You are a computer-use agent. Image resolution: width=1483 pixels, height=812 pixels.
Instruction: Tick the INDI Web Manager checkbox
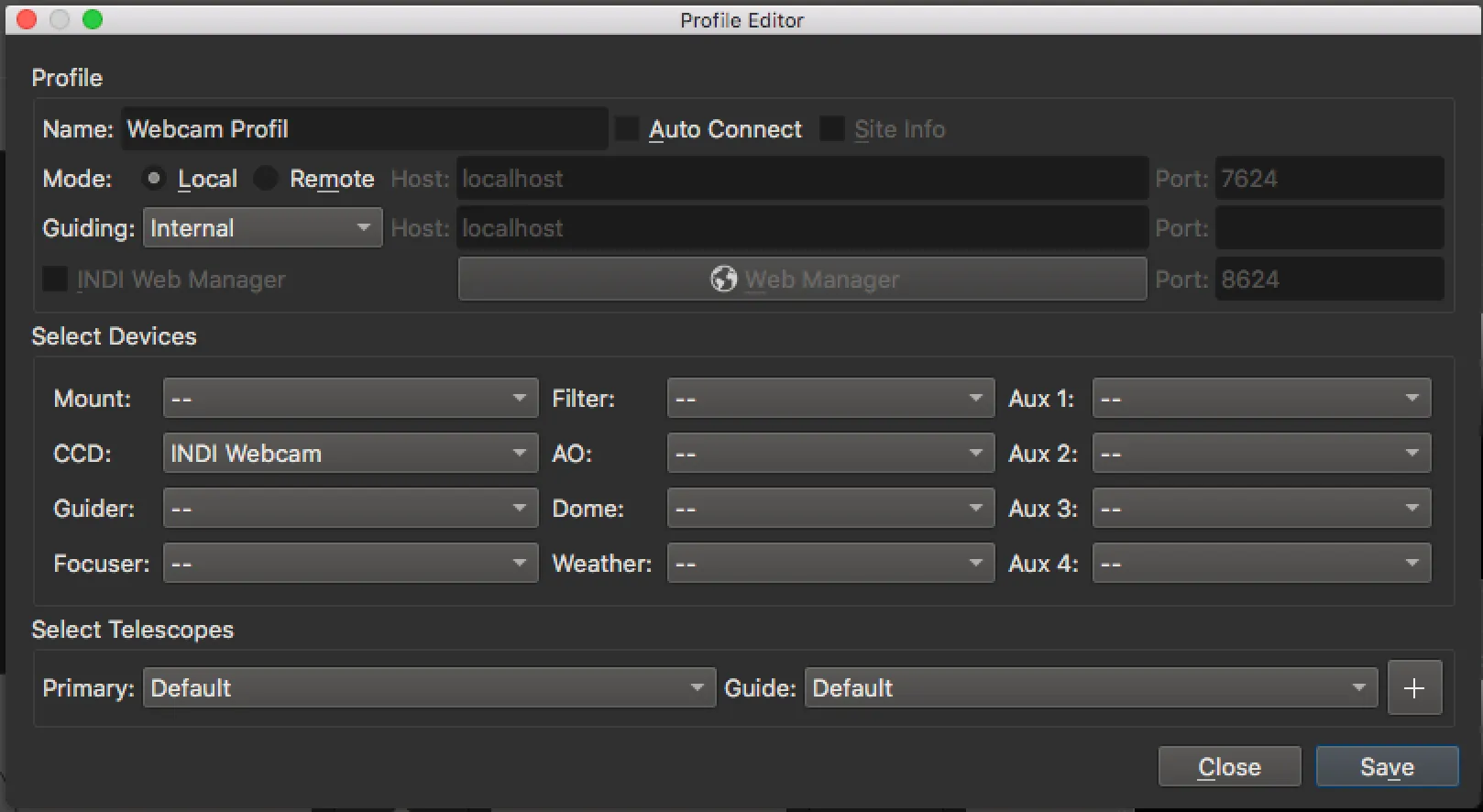[55, 279]
